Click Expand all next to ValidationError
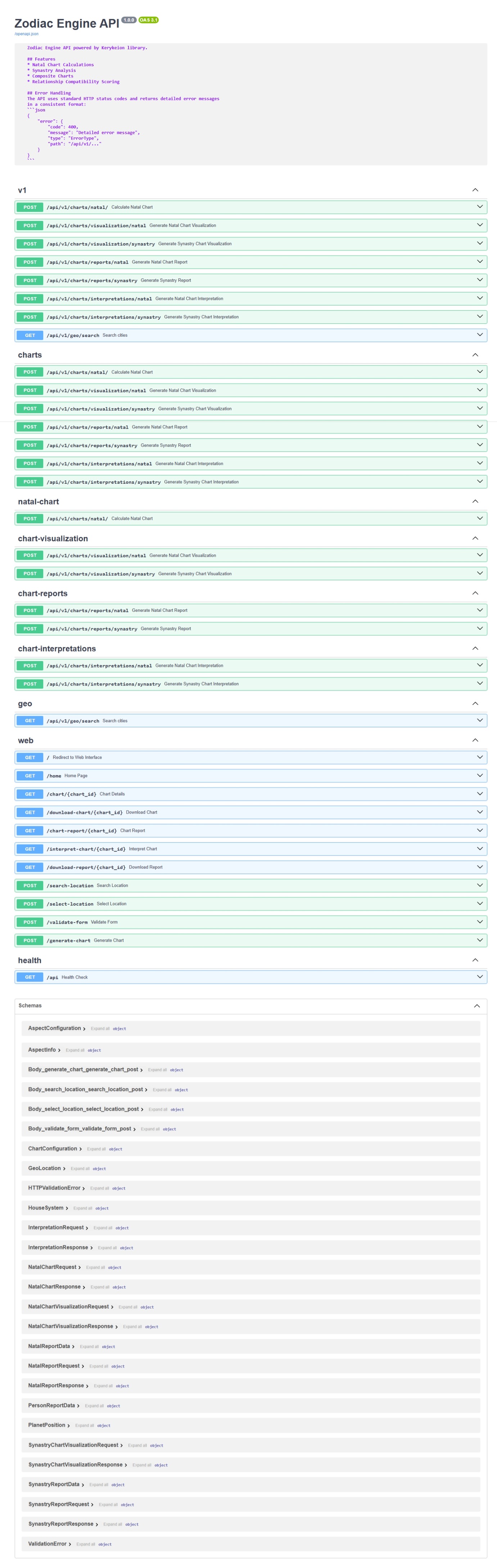497x1568 pixels. 86,1544
